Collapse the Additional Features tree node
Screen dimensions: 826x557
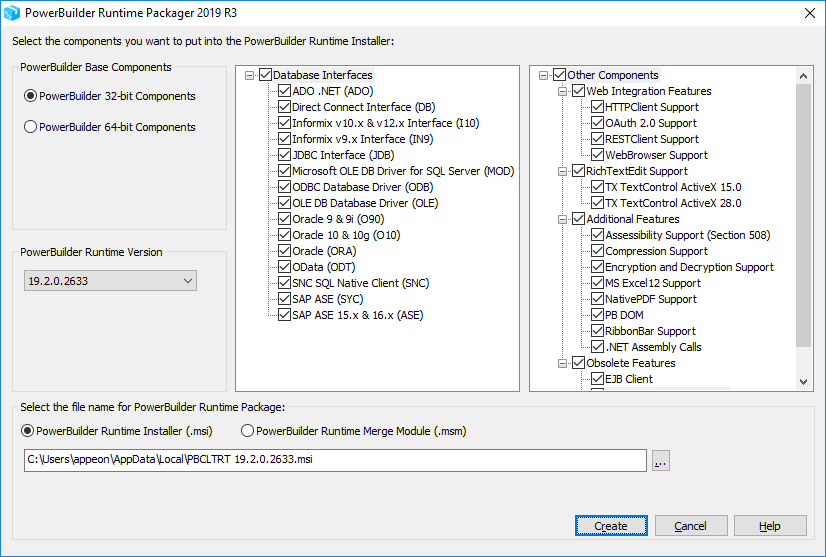coord(563,219)
